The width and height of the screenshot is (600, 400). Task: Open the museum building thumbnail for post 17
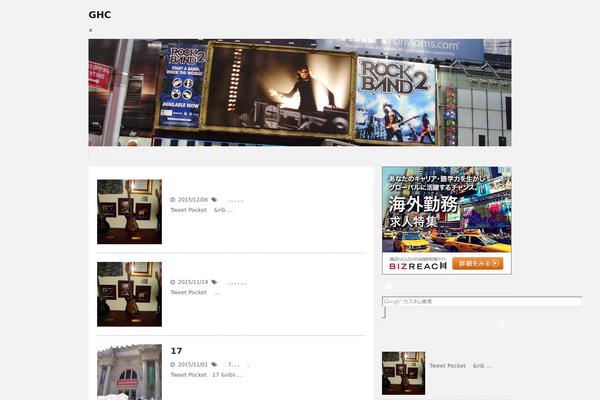click(x=129, y=372)
